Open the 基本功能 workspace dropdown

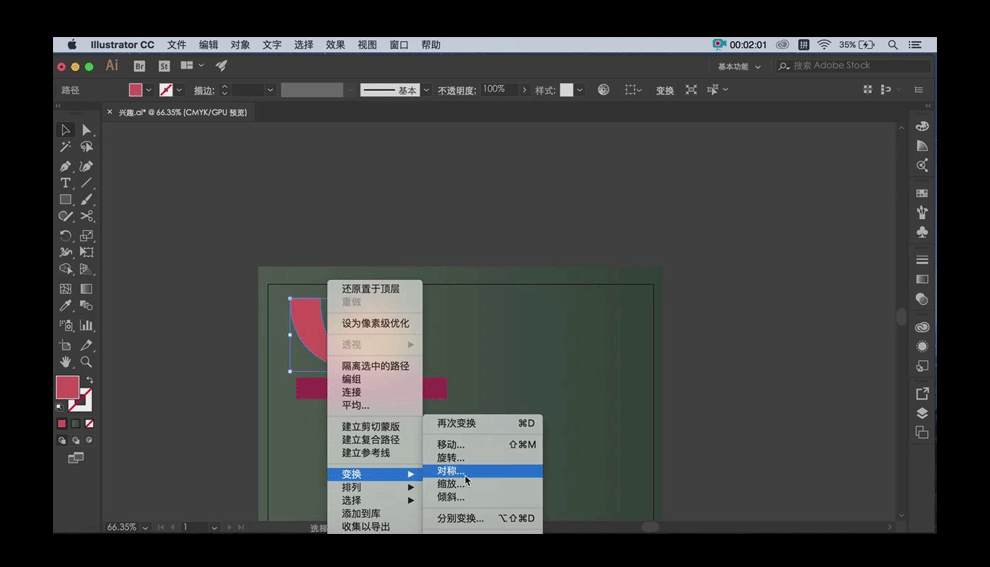tap(740, 66)
